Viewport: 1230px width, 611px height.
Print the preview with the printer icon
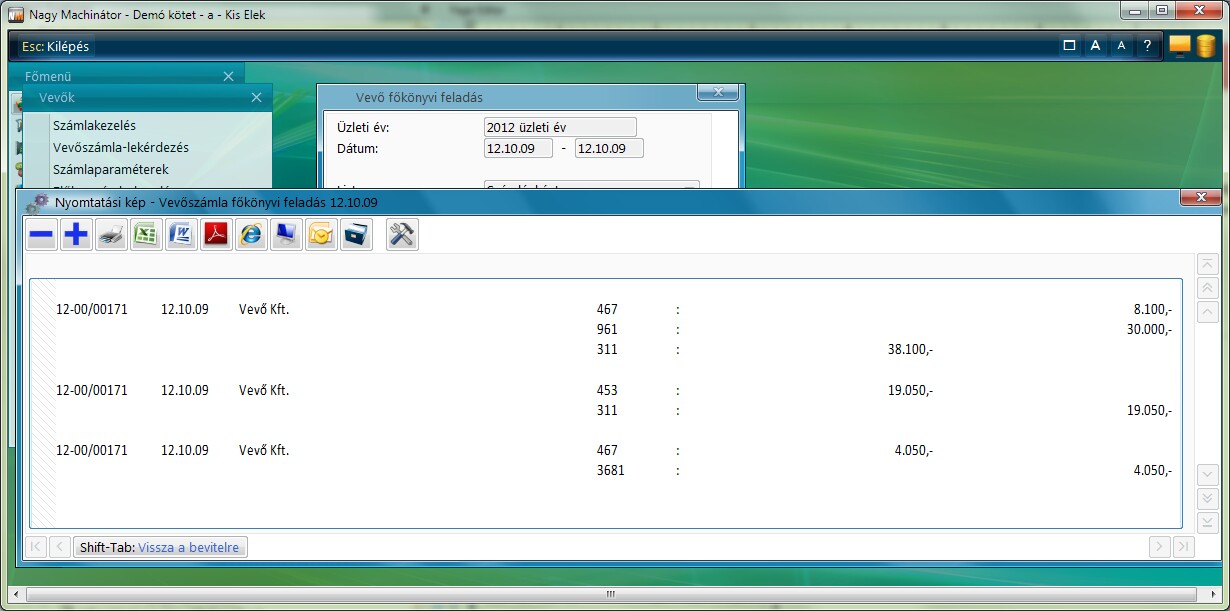(111, 235)
